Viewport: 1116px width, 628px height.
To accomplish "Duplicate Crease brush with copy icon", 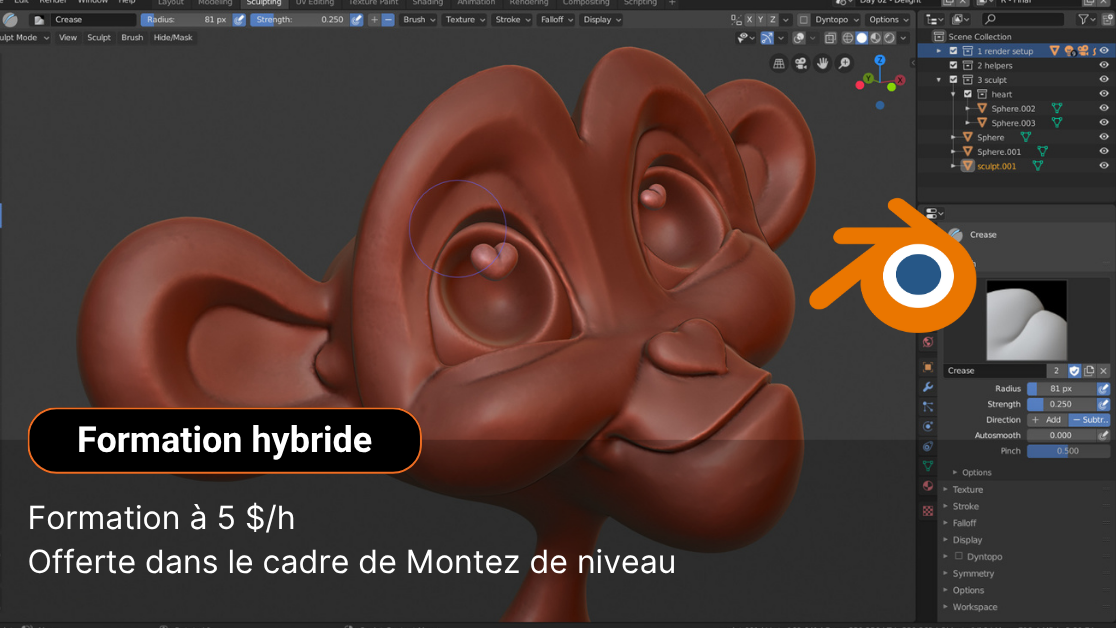I will 1089,371.
